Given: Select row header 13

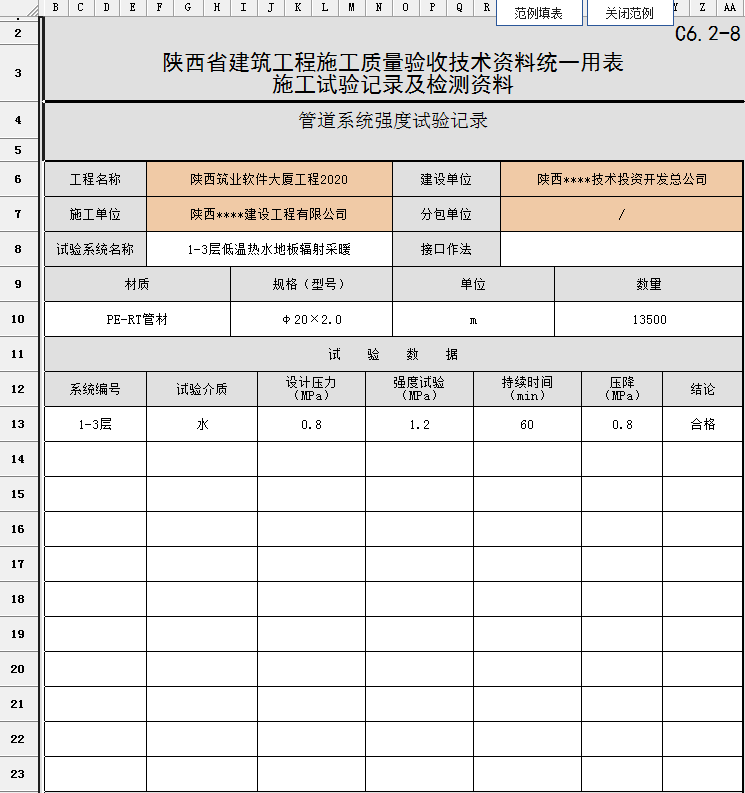Looking at the screenshot, I should 18,424.
